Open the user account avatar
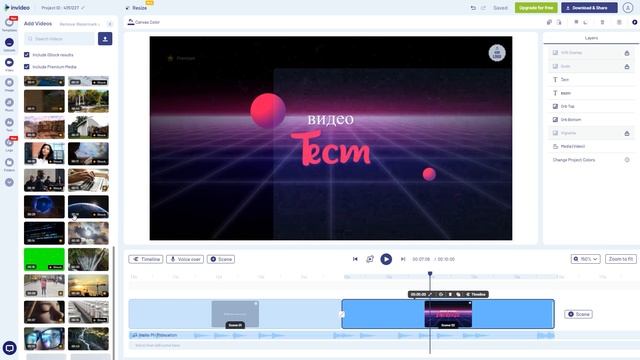This screenshot has width=640, height=360. click(628, 8)
